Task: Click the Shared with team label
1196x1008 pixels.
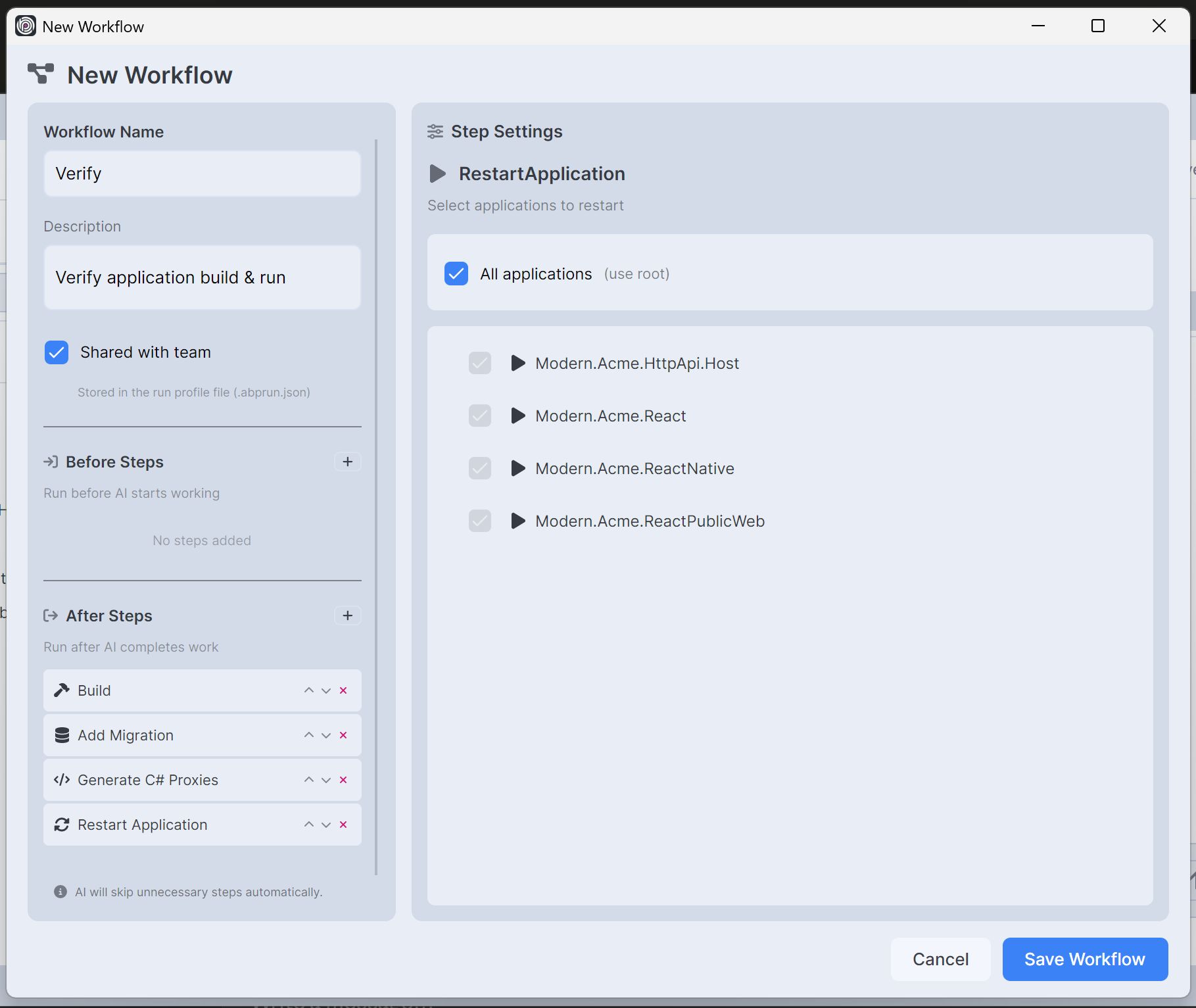Action: coord(146,352)
